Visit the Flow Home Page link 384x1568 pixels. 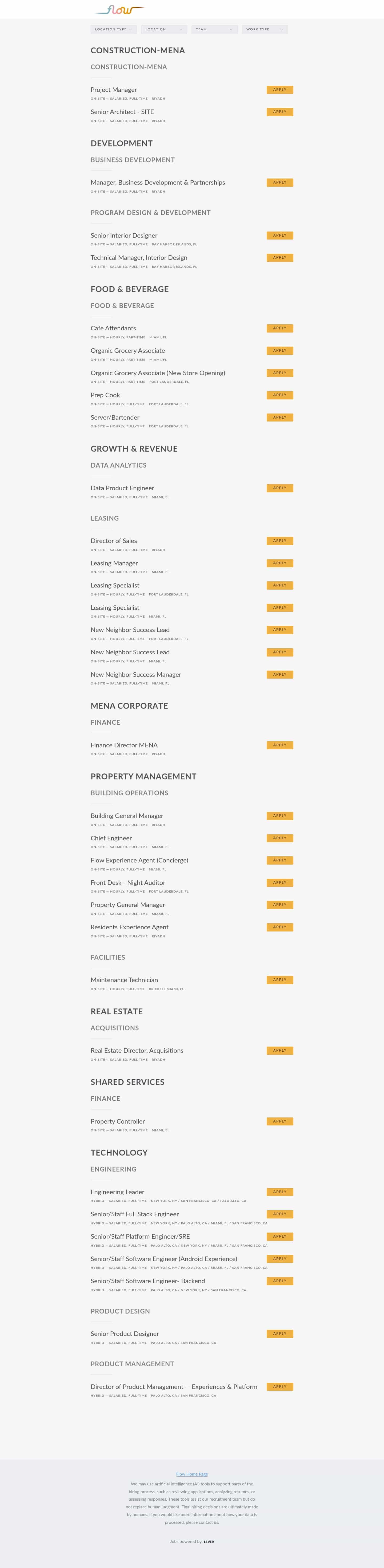tap(192, 1474)
